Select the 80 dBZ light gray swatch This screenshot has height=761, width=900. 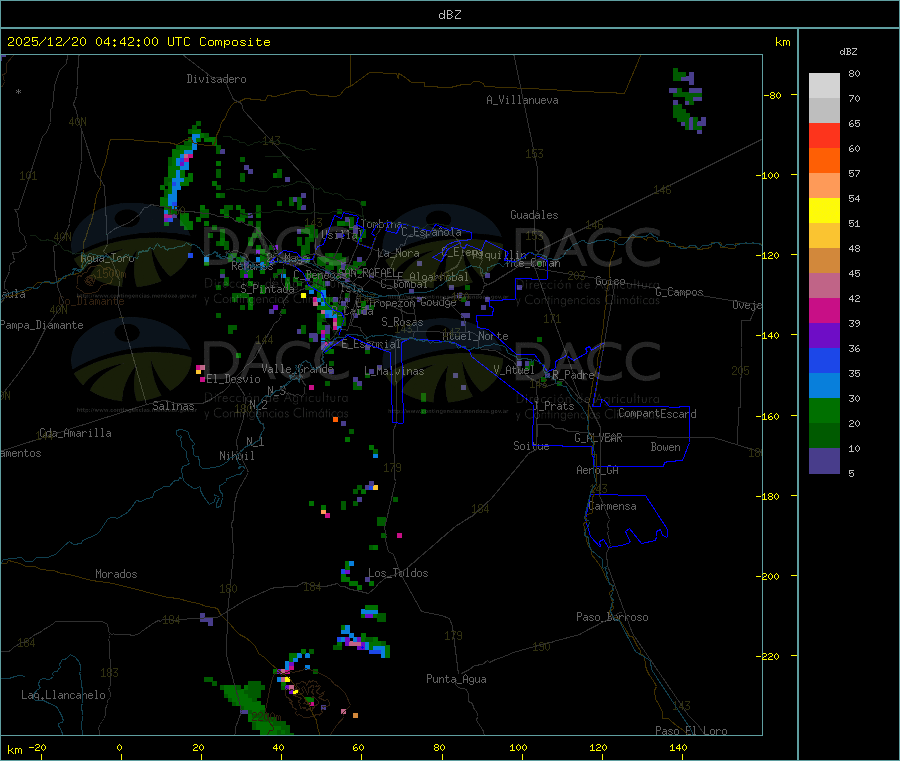click(x=824, y=86)
